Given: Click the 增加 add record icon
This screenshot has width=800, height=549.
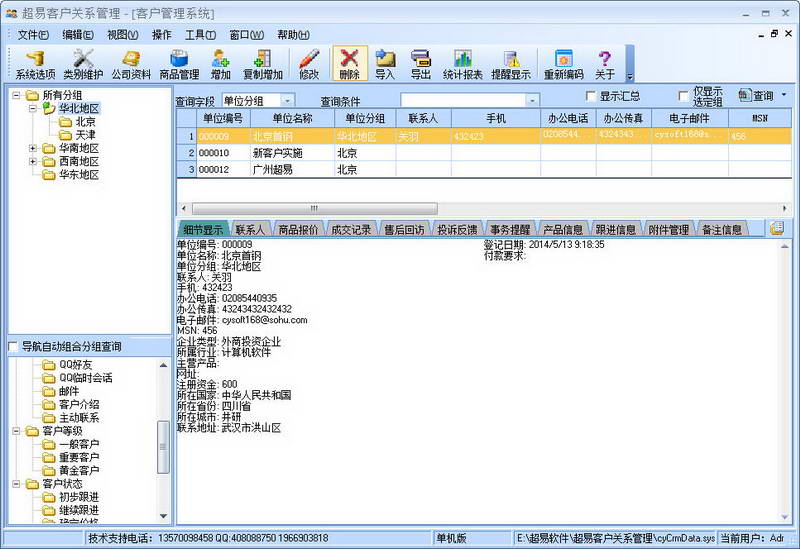Looking at the screenshot, I should coord(220,63).
